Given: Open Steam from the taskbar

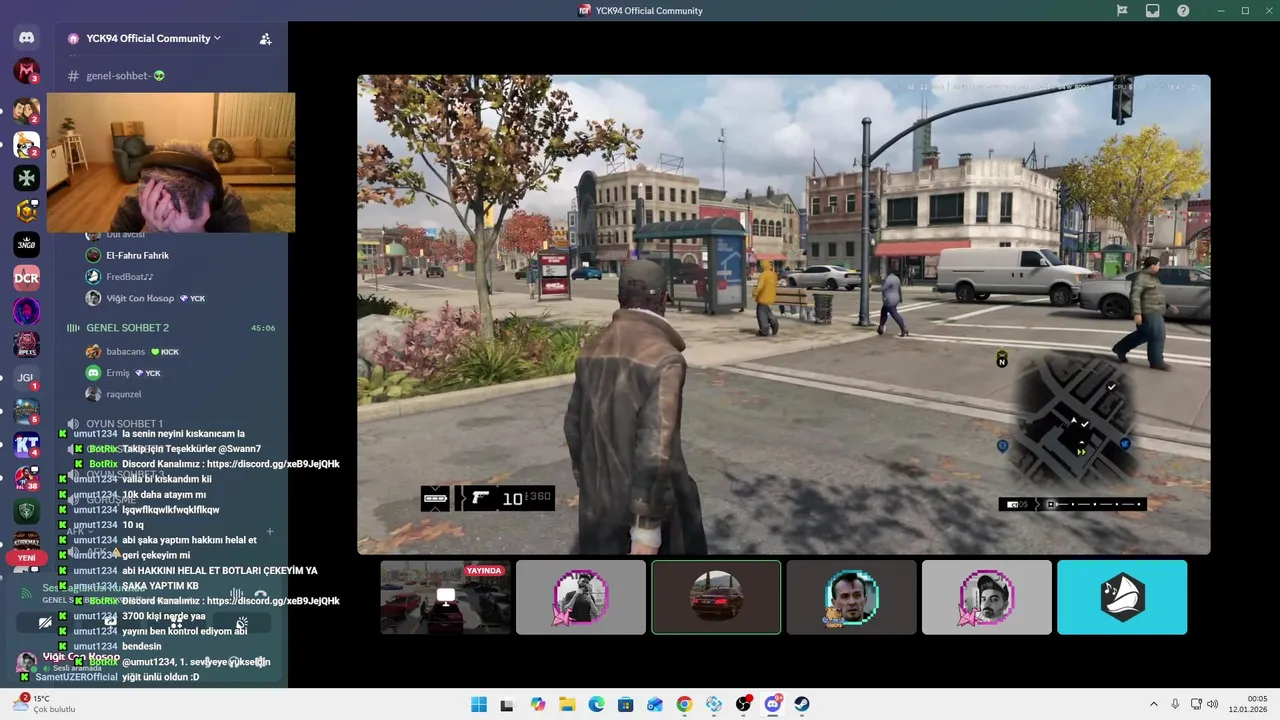Looking at the screenshot, I should pos(802,704).
